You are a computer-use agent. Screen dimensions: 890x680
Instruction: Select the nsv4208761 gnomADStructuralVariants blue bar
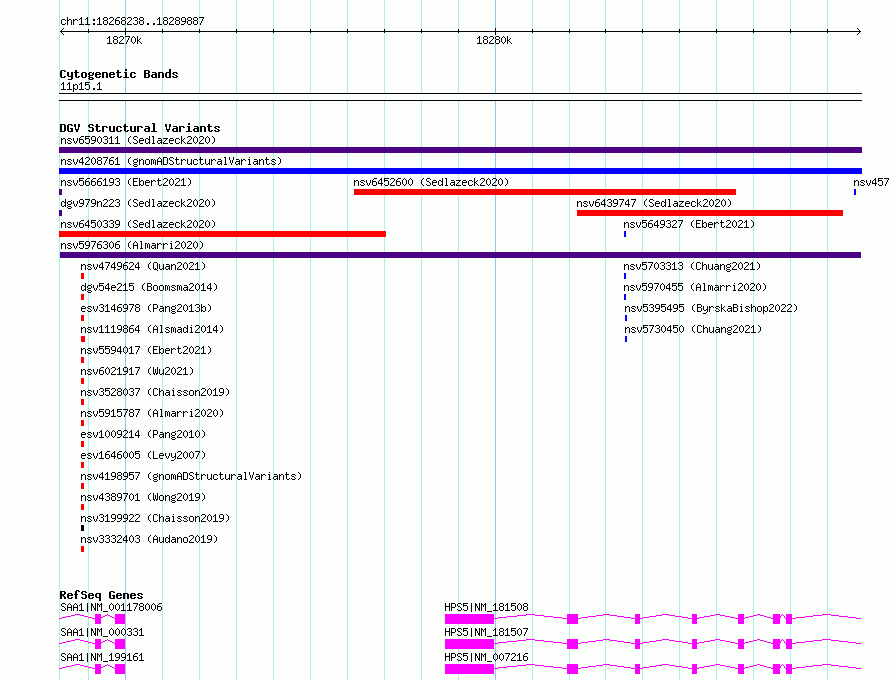pos(460,171)
